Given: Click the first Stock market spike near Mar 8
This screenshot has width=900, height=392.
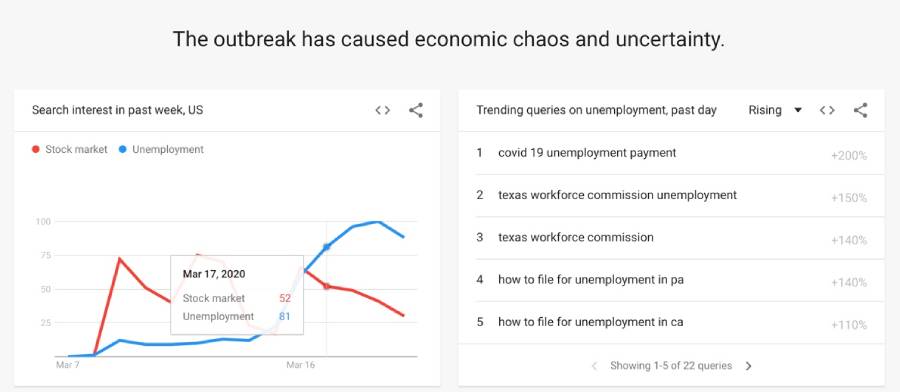Looking at the screenshot, I should (119, 259).
